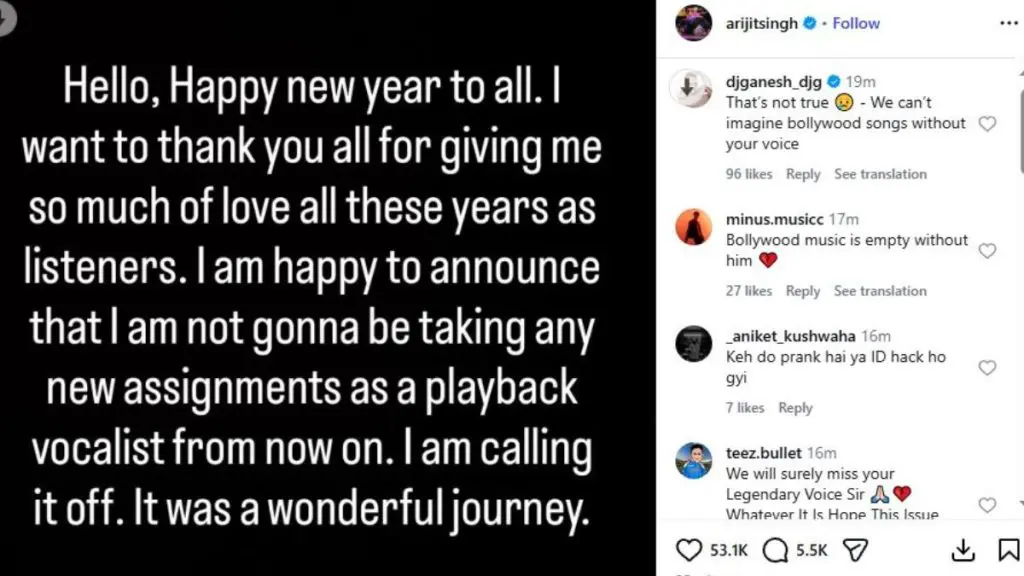Screen dimensions: 1024x576
Task: Download the post using the arrow icon
Action: [963, 549]
